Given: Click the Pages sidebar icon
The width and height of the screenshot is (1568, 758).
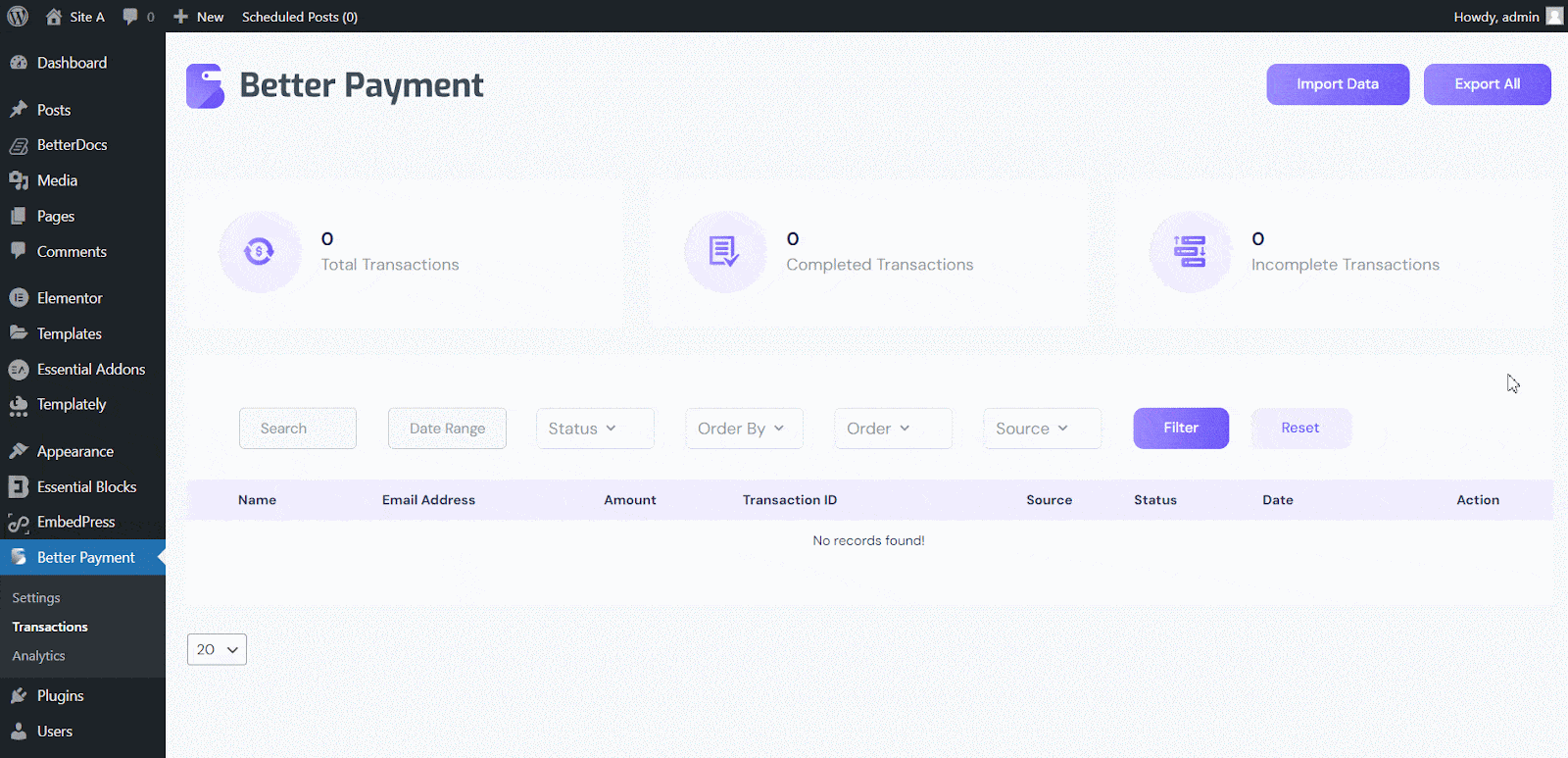Looking at the screenshot, I should pyautogui.click(x=19, y=216).
